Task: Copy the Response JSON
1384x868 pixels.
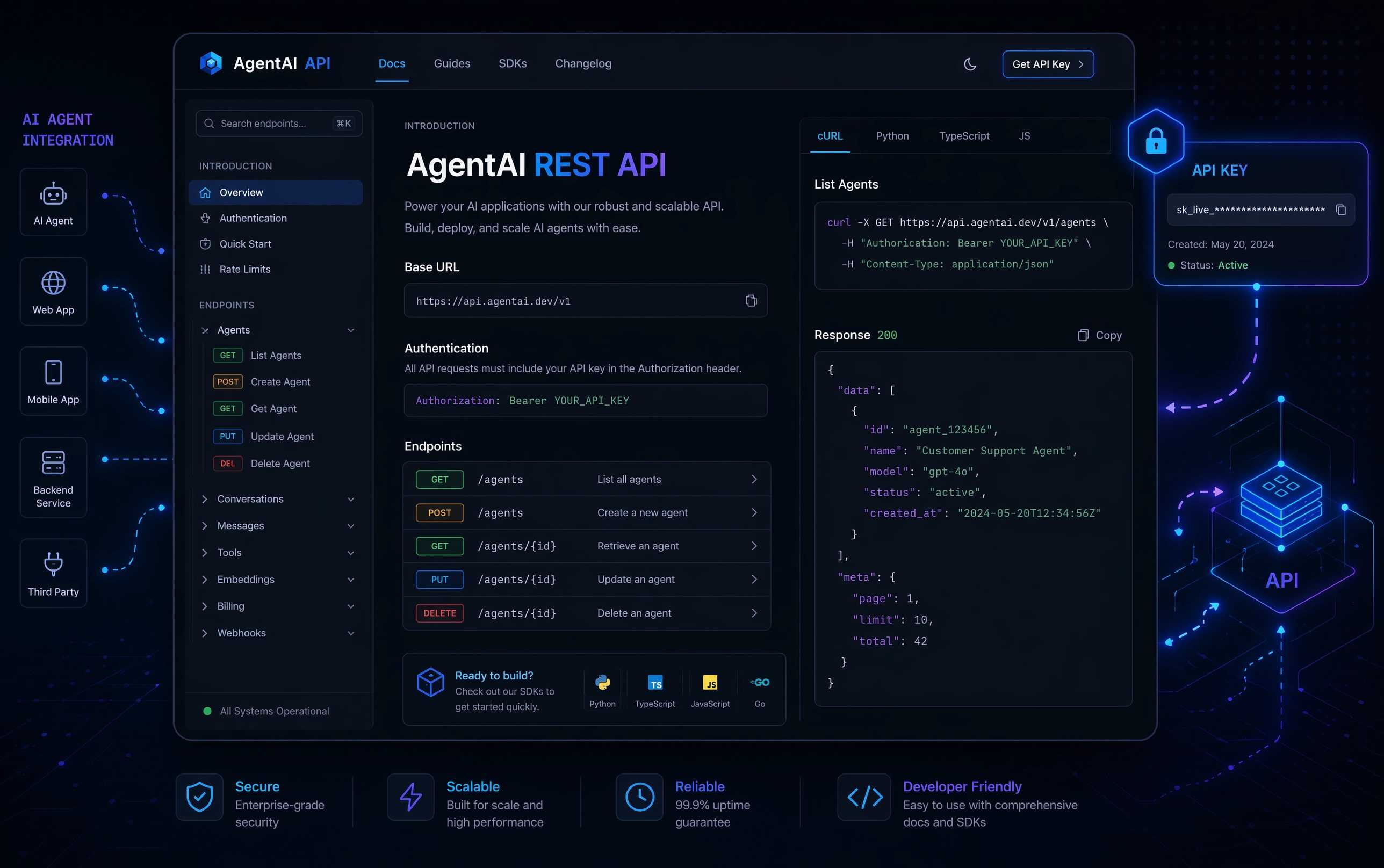Action: (1099, 335)
